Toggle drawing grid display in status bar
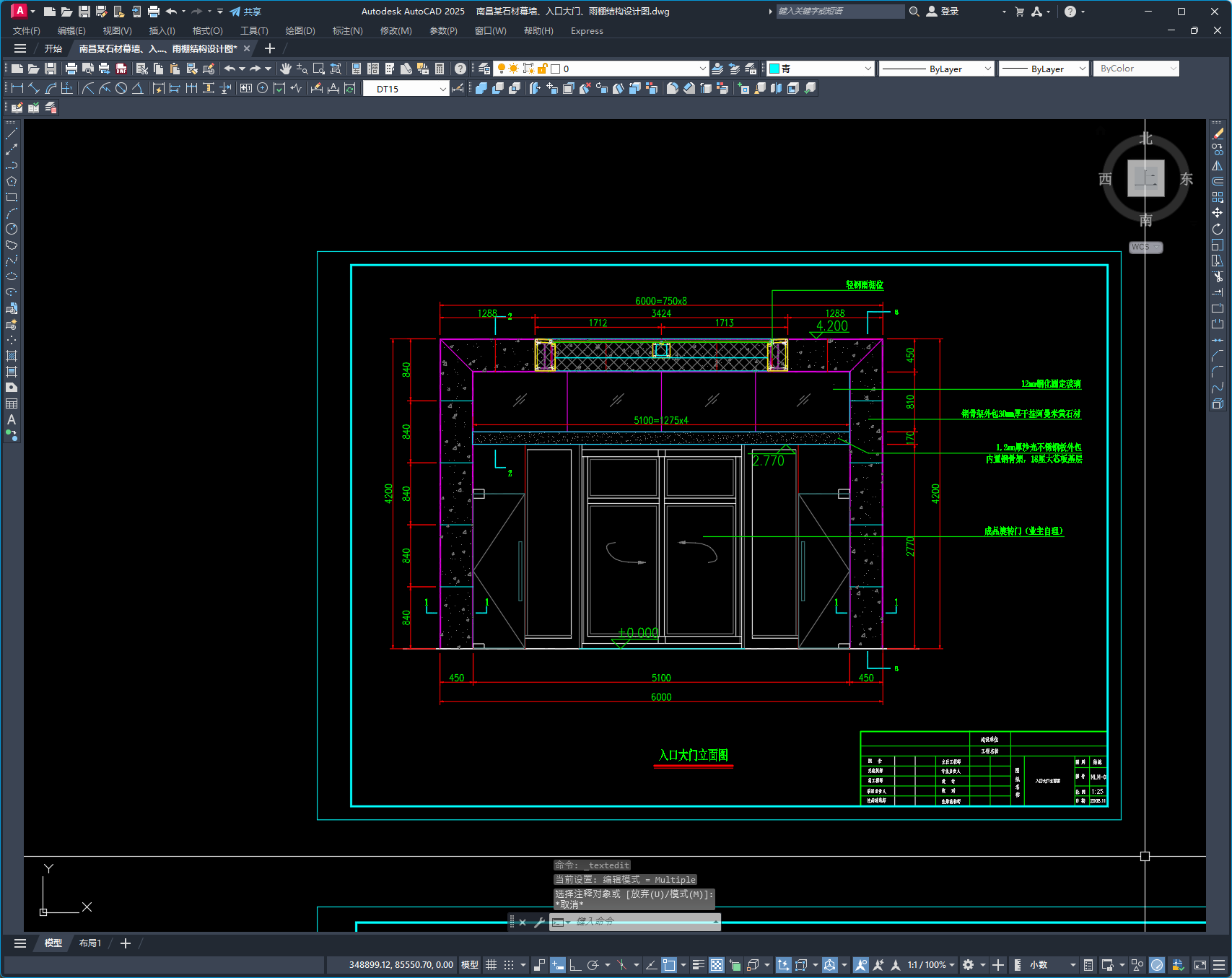The width and height of the screenshot is (1232, 978). (492, 965)
